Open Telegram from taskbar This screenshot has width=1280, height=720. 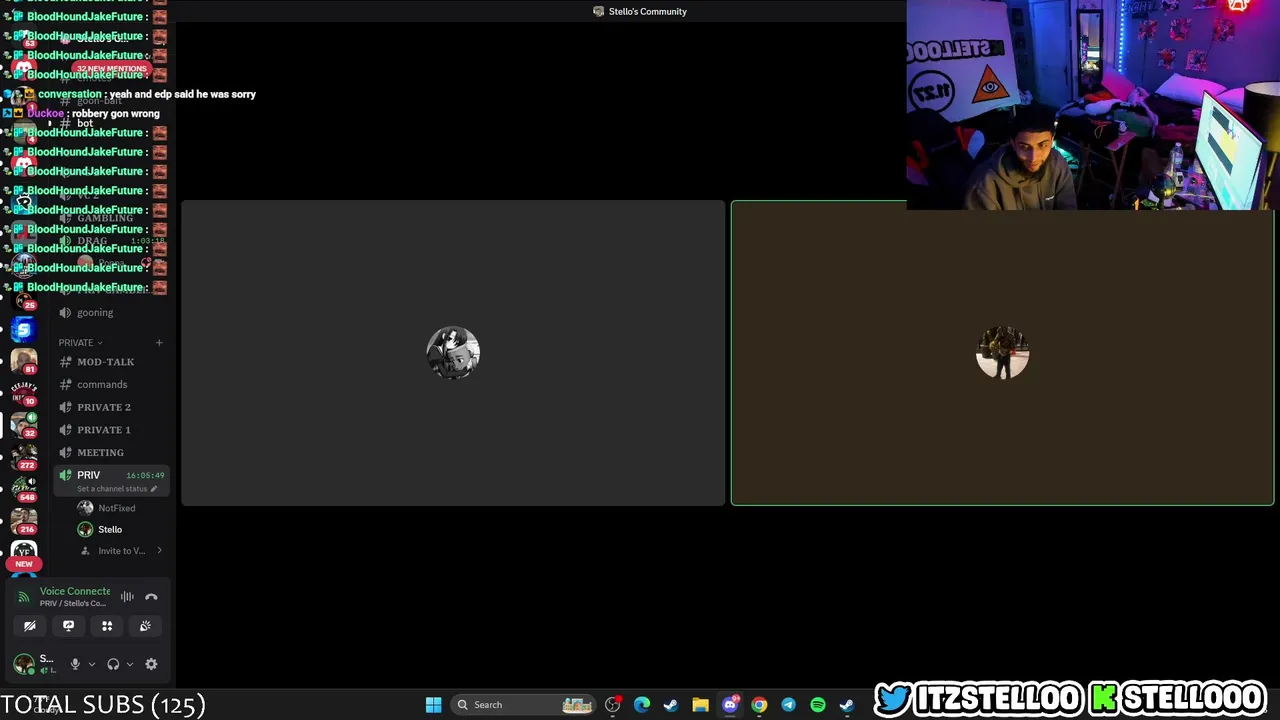point(788,705)
